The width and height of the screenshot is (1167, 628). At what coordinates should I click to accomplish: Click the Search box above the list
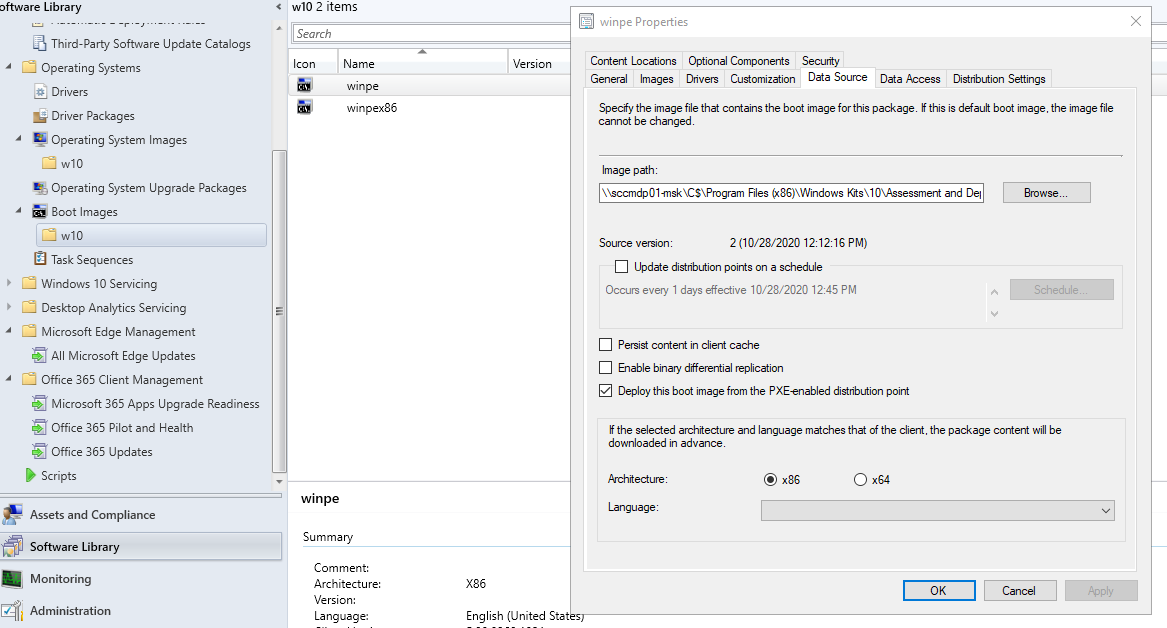pos(432,33)
